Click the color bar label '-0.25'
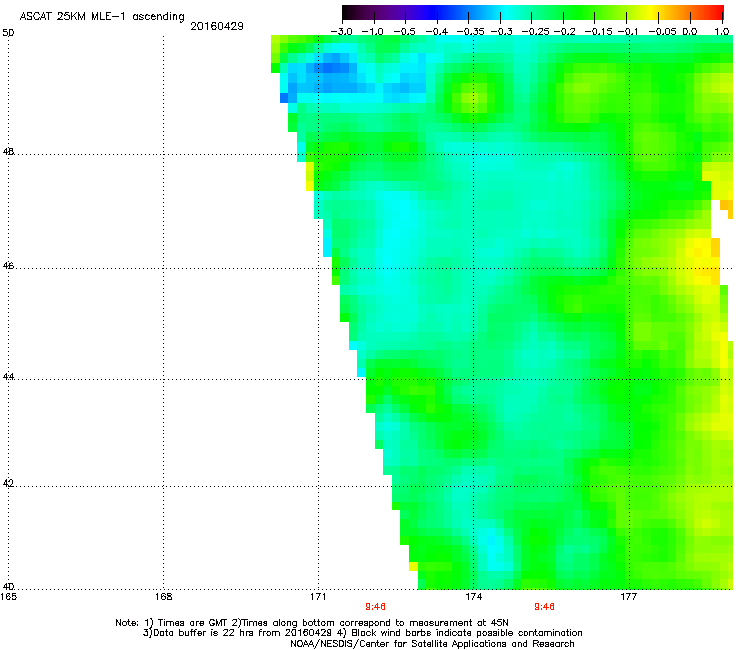The image size is (740, 650). tap(535, 32)
